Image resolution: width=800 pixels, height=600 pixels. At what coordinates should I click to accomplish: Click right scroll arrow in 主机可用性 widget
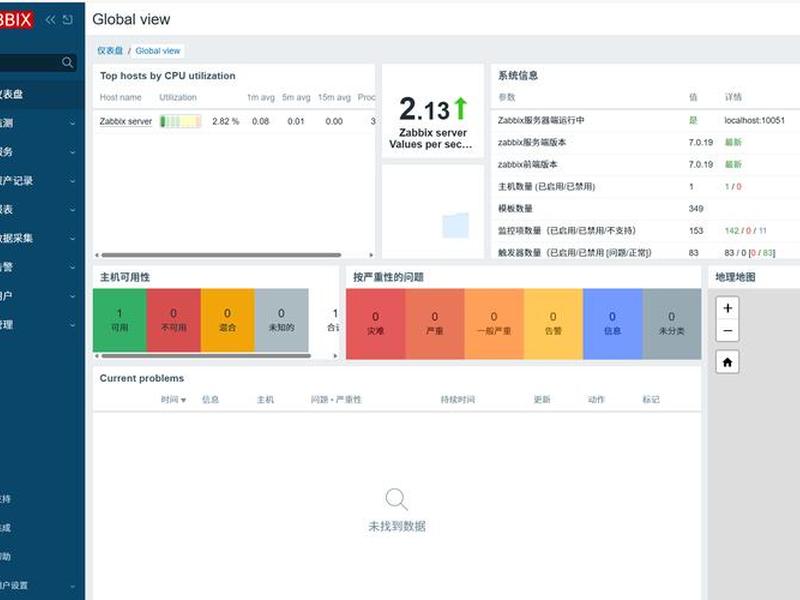[x=335, y=356]
